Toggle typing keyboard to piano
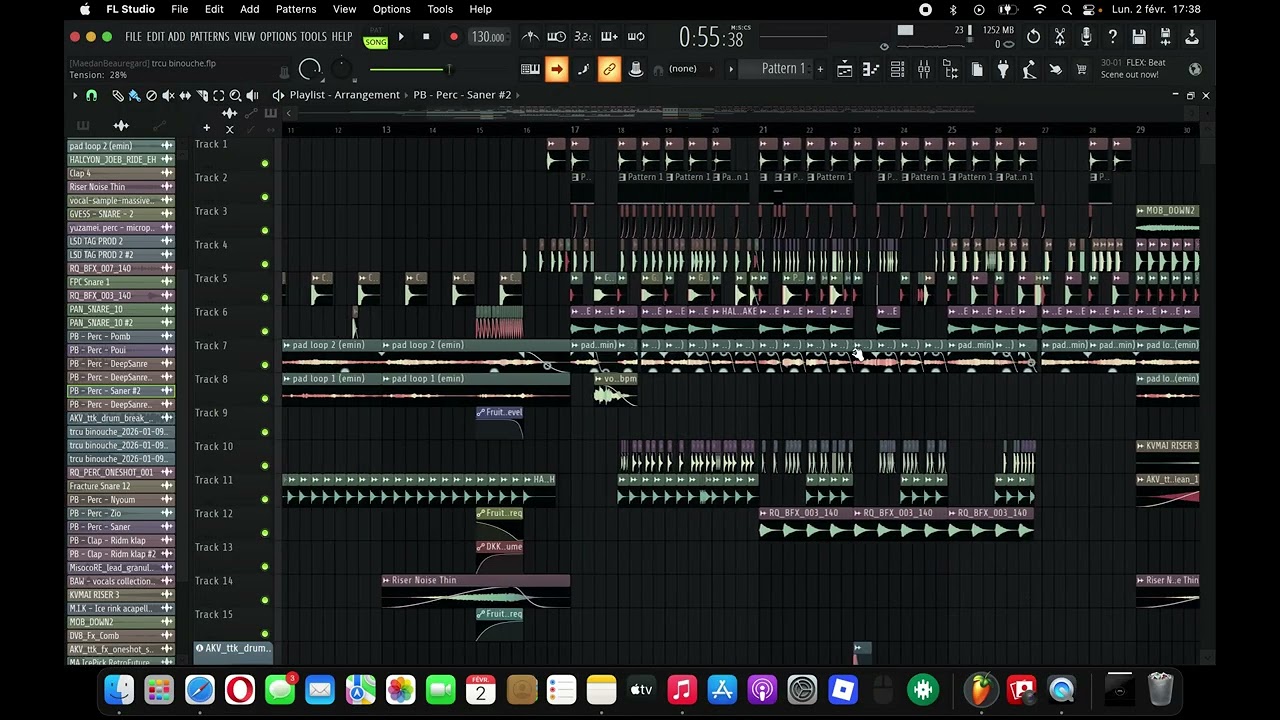 pyautogui.click(x=531, y=69)
